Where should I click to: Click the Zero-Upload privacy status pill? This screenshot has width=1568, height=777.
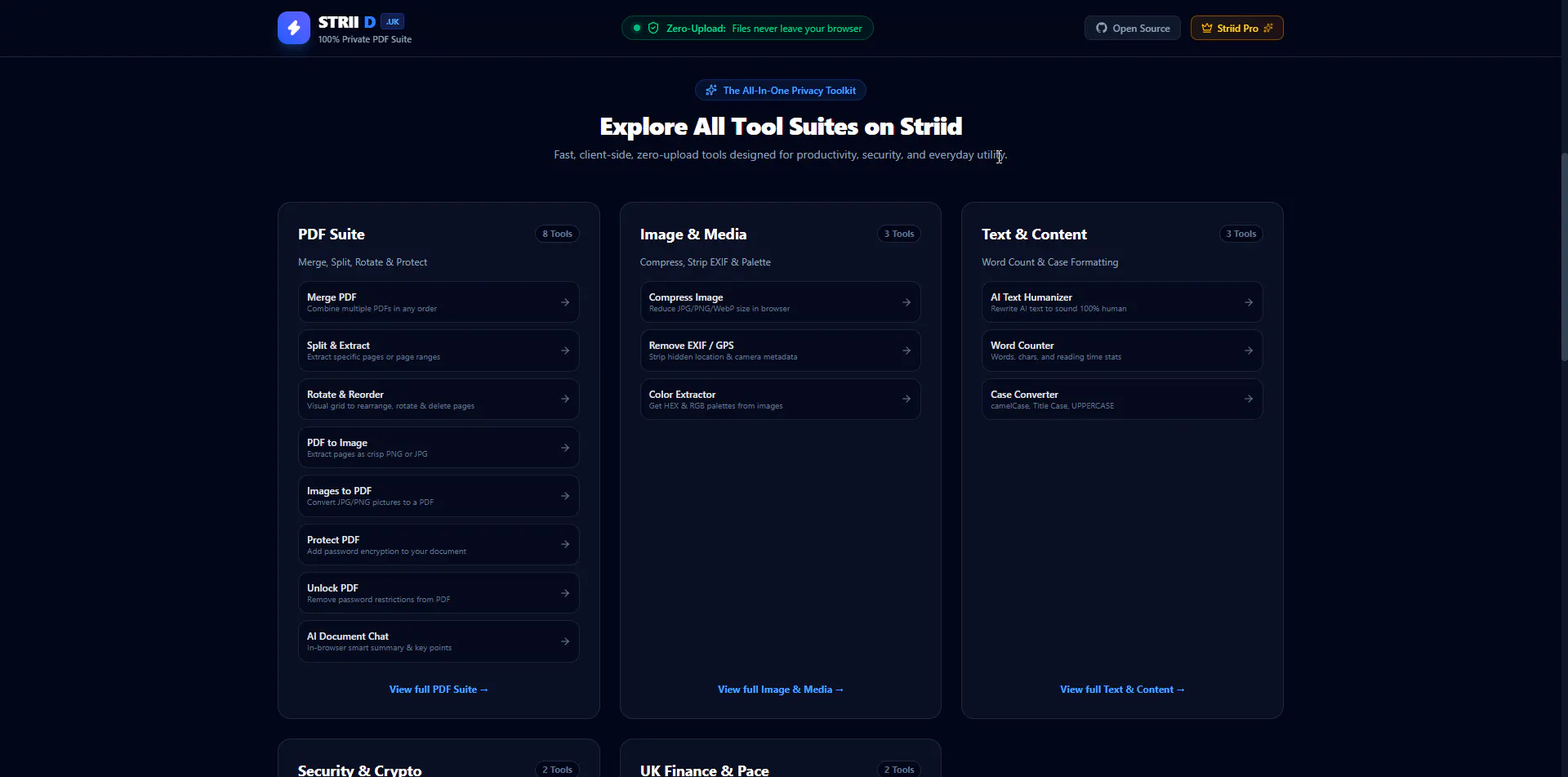(747, 29)
